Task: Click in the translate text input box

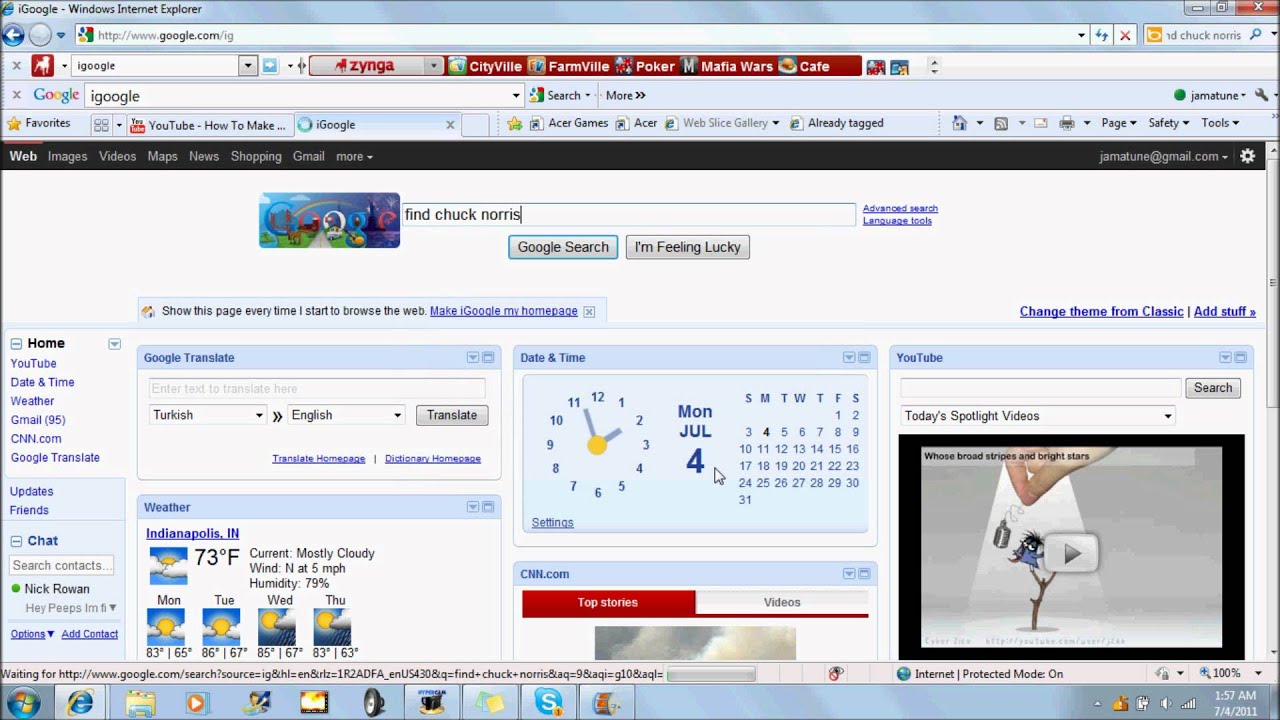Action: pyautogui.click(x=317, y=389)
